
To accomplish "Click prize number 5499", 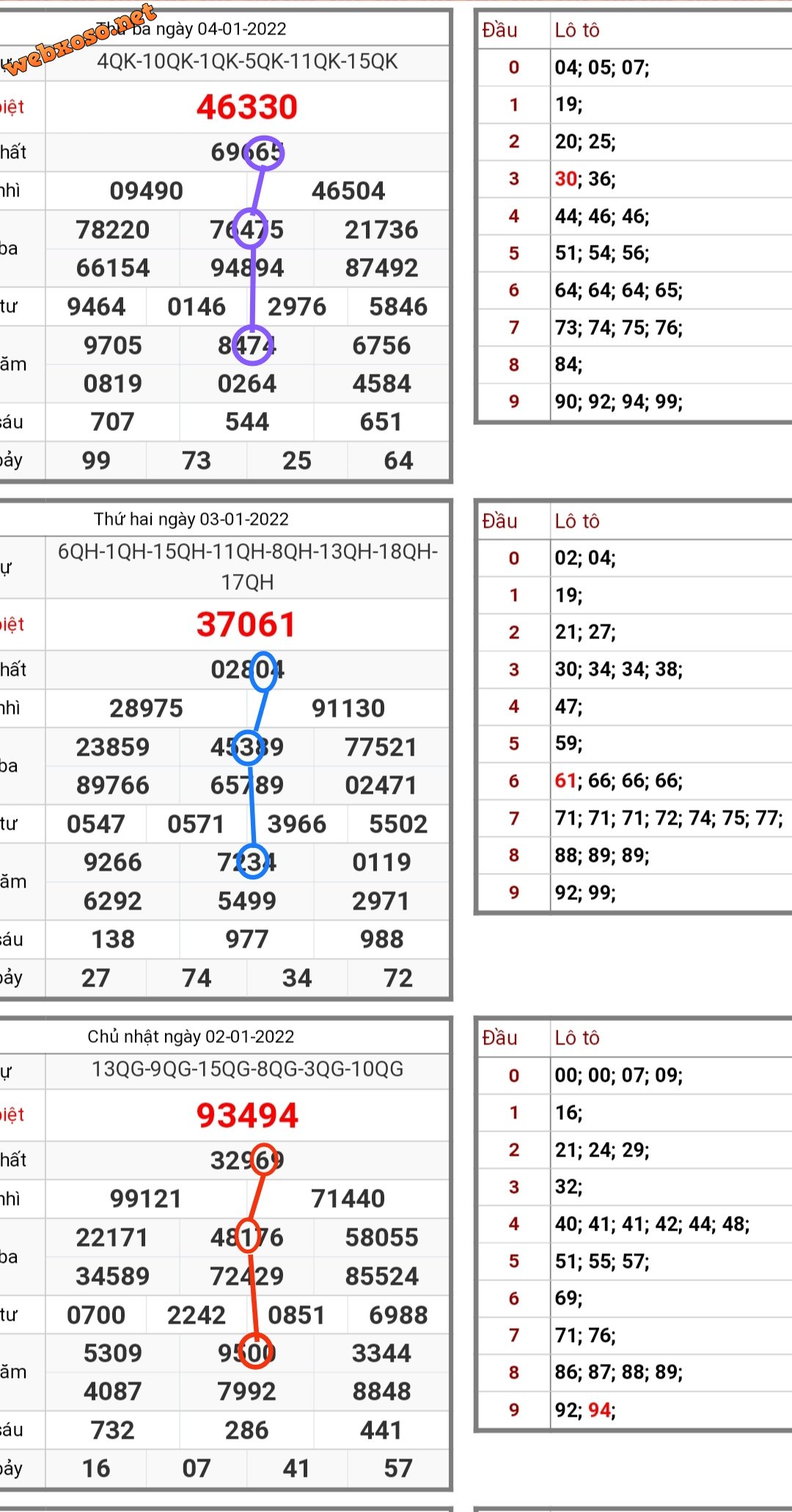I will 247,901.
